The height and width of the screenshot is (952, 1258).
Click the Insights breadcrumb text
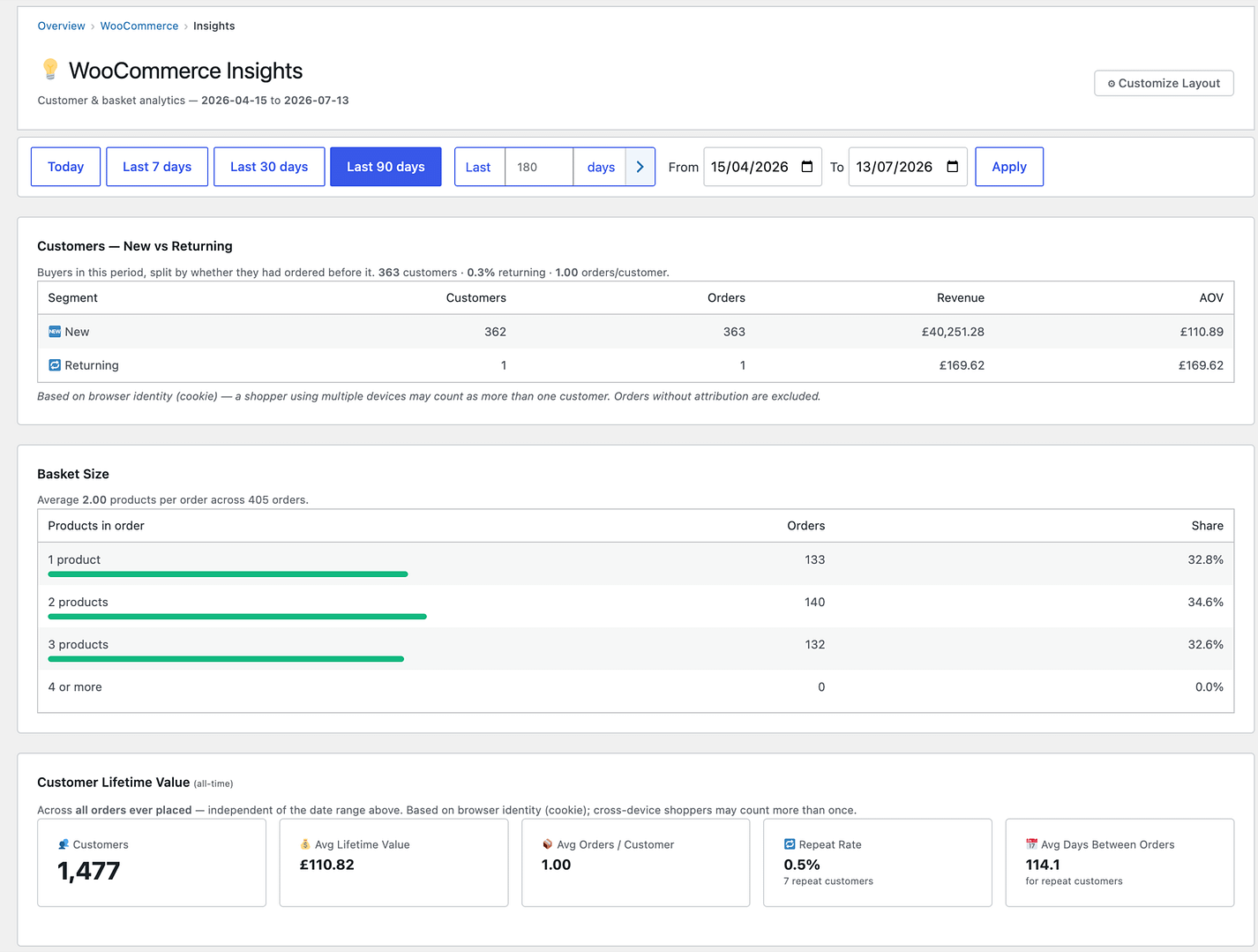pos(214,26)
